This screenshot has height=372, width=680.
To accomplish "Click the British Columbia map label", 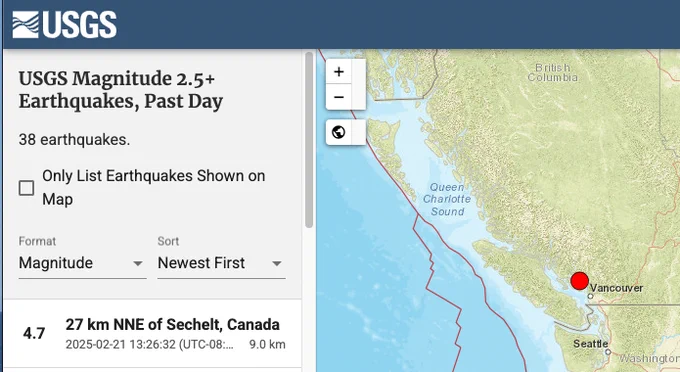I will 552,73.
